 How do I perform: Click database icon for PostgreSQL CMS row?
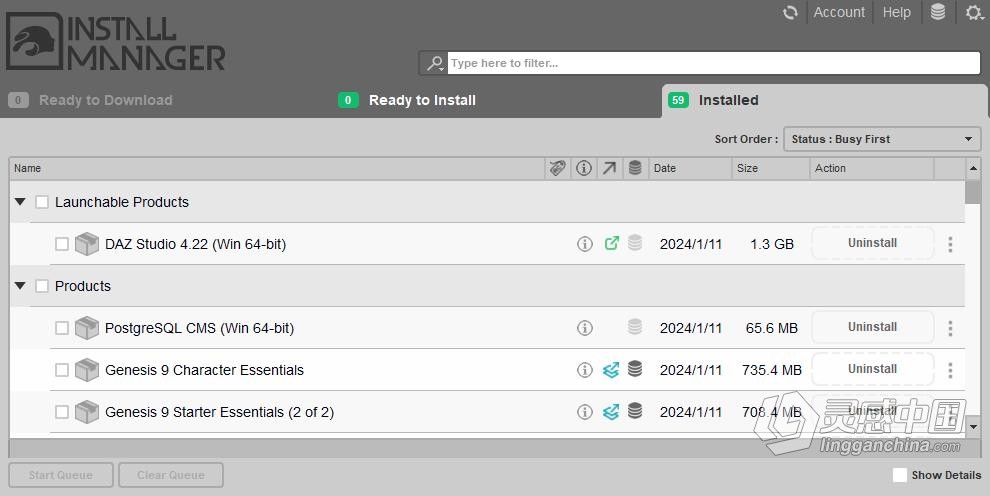pyautogui.click(x=635, y=327)
